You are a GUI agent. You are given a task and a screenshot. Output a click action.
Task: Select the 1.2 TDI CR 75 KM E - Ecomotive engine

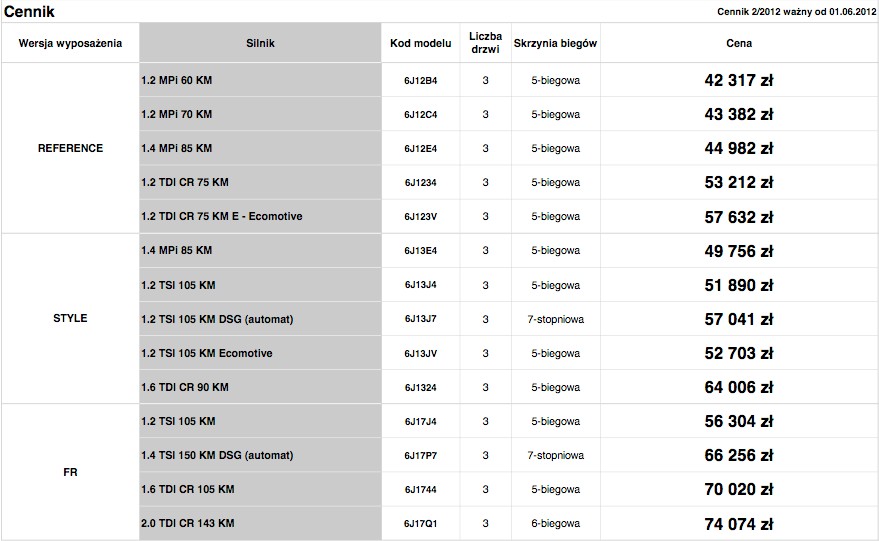click(x=222, y=216)
